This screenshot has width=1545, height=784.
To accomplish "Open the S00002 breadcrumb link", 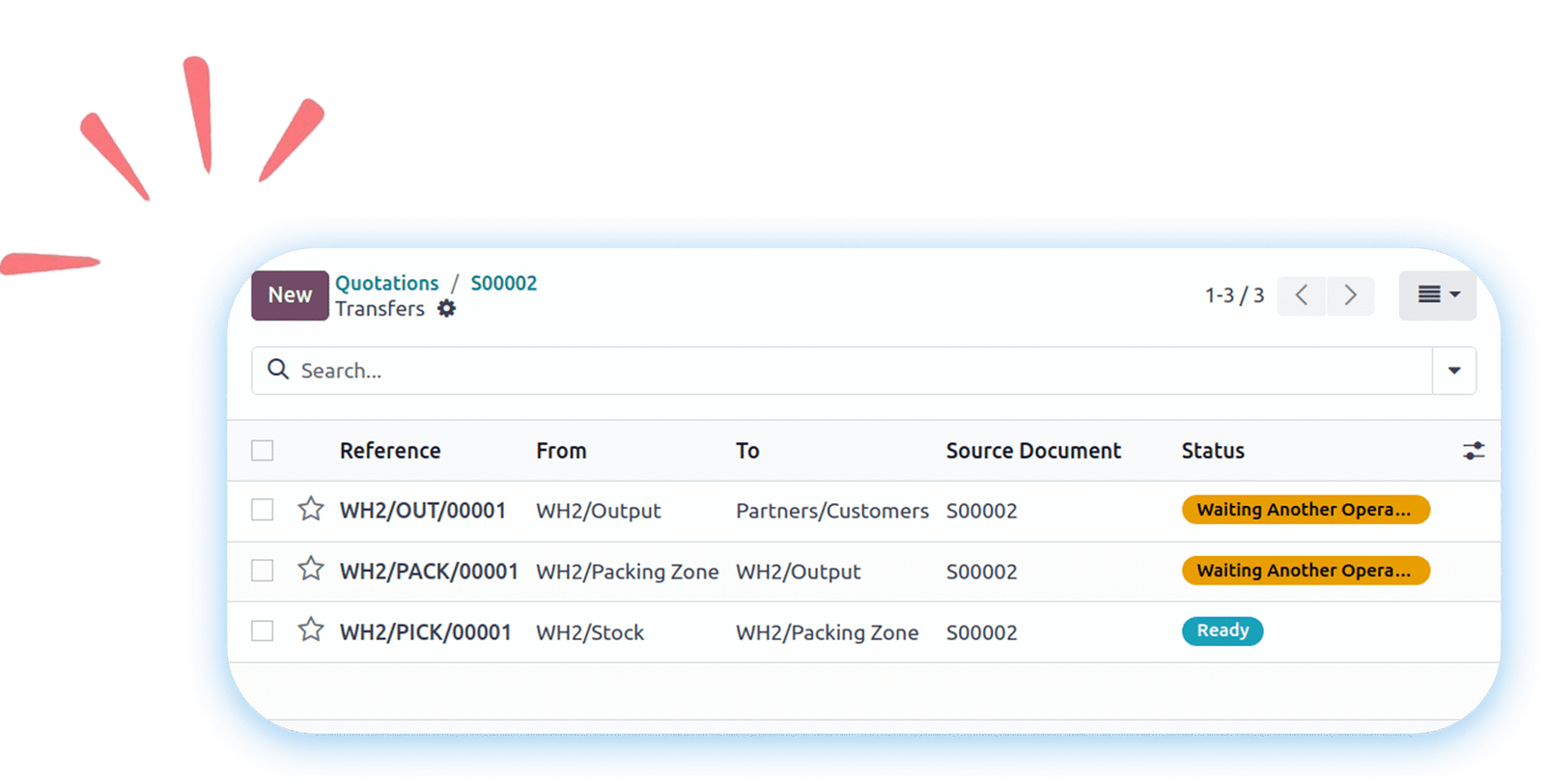I will [503, 283].
